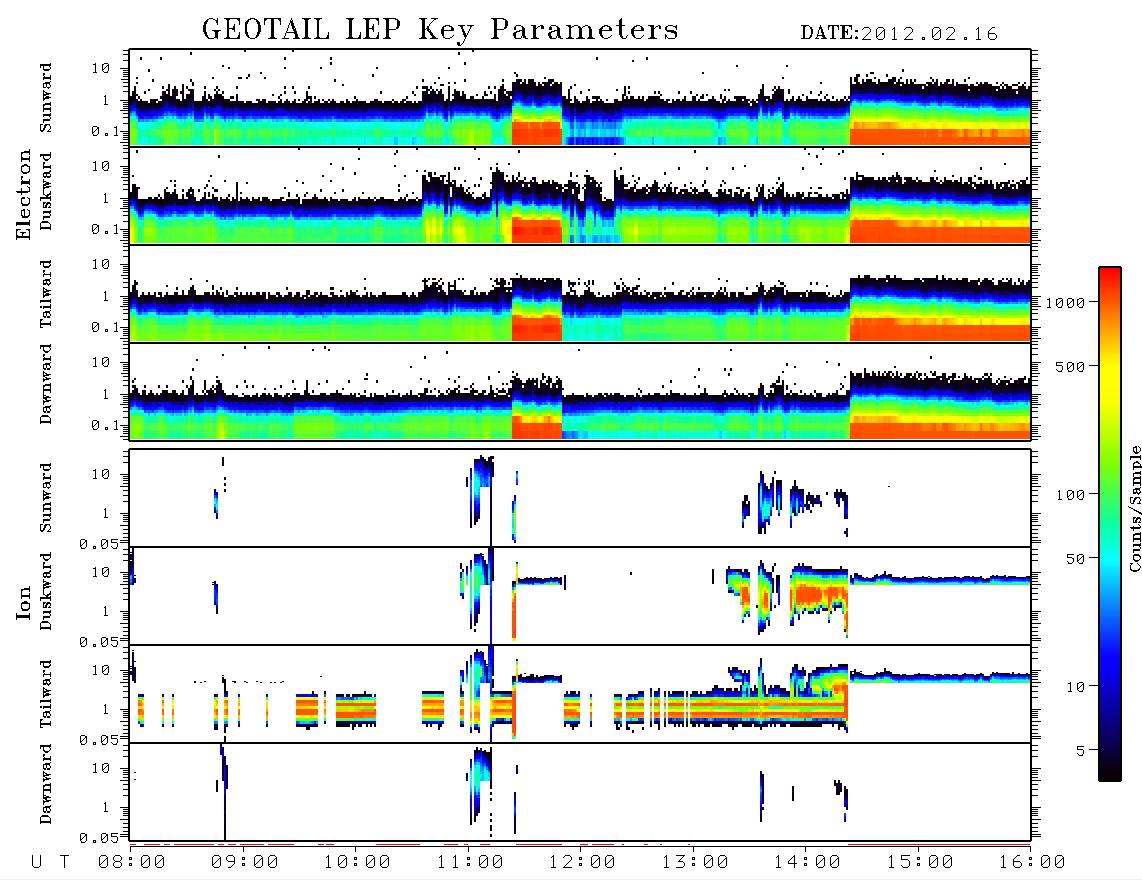Click the 0.05 tick of Ion Dawnward axis
Image resolution: width=1142 pixels, height=880 pixels.
(99, 838)
